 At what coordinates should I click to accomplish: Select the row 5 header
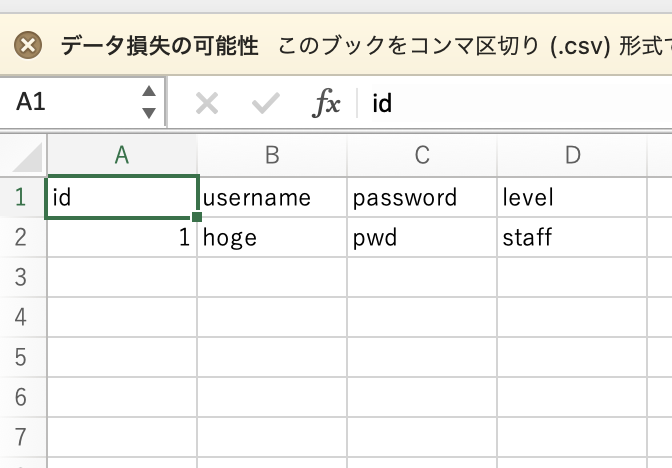23,357
